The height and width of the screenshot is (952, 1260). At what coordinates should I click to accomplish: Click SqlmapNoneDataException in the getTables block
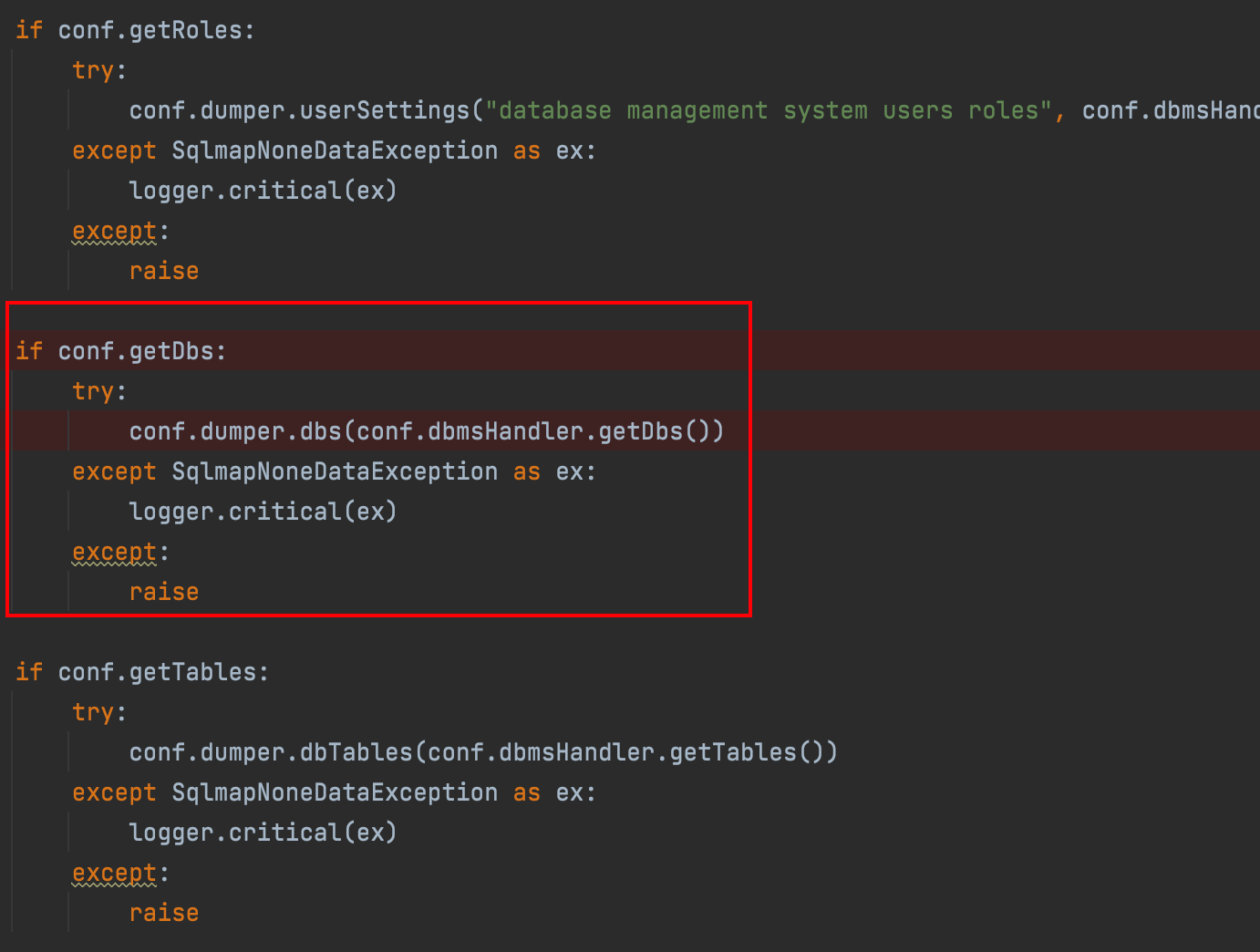click(335, 792)
